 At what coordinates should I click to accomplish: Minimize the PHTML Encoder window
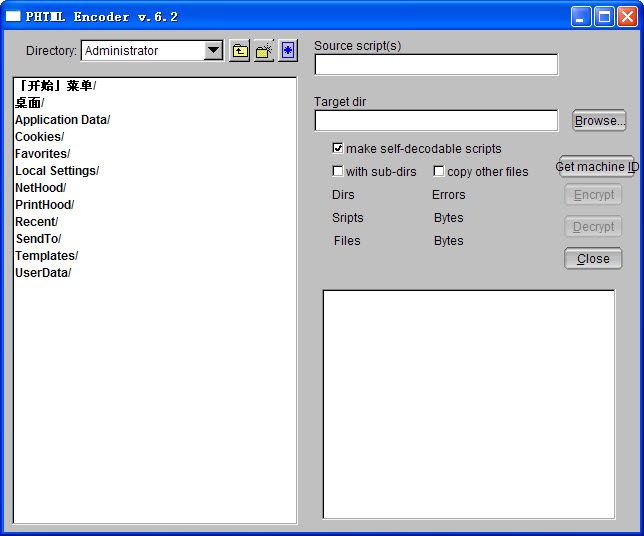click(x=581, y=17)
